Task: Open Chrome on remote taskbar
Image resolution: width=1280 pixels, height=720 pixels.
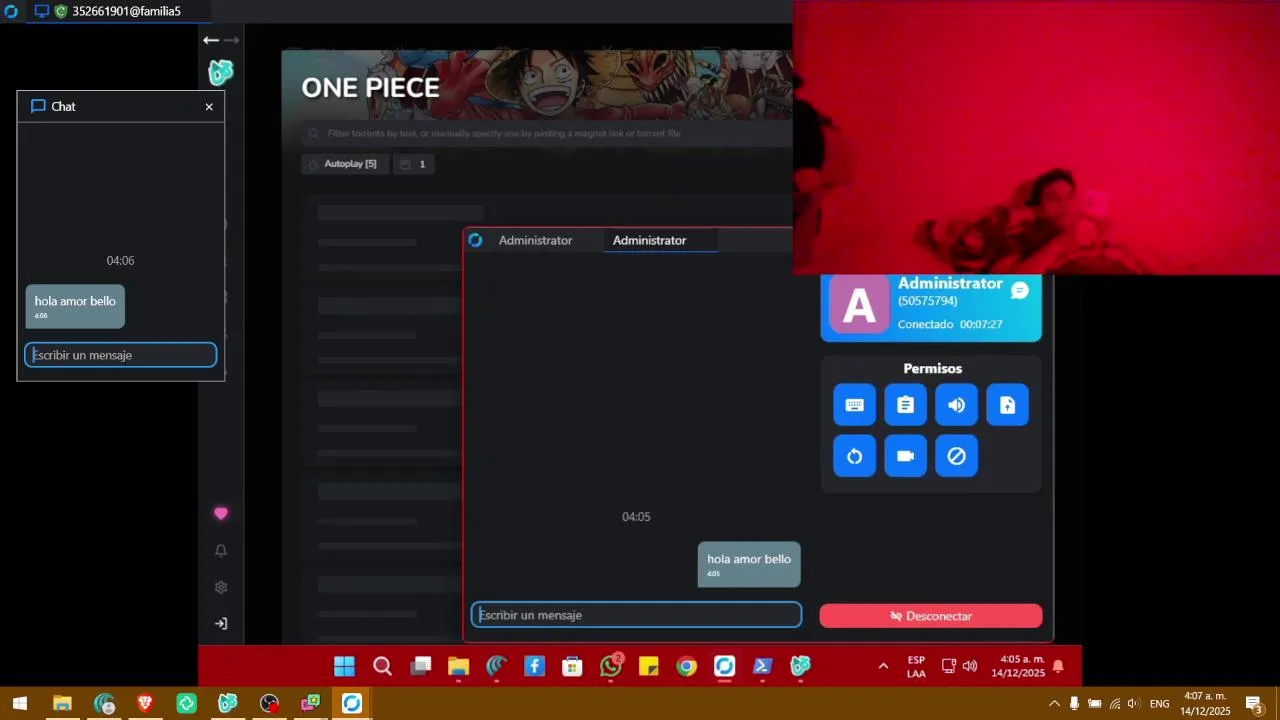Action: (x=686, y=666)
